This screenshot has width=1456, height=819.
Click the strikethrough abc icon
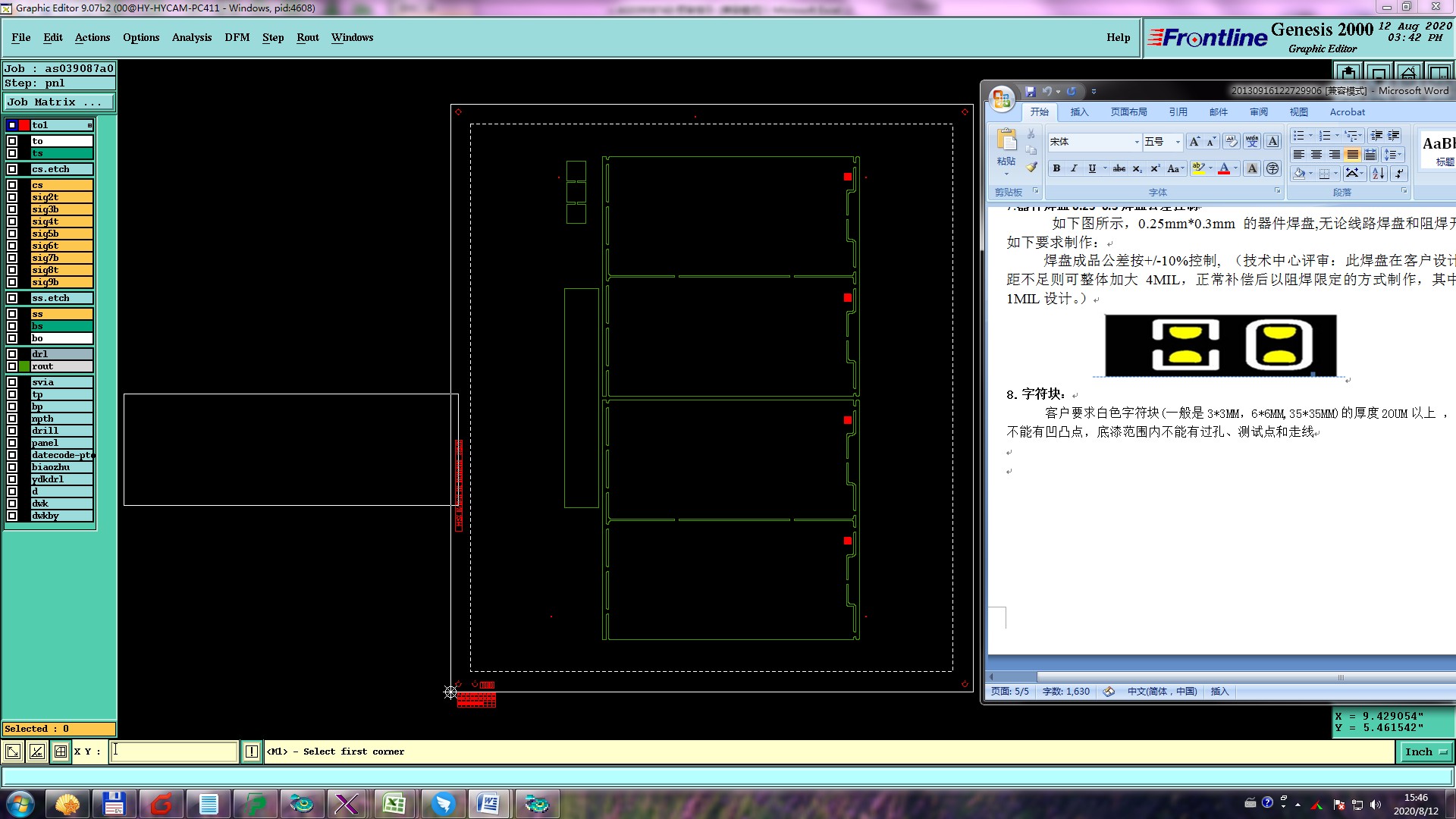pos(1119,168)
